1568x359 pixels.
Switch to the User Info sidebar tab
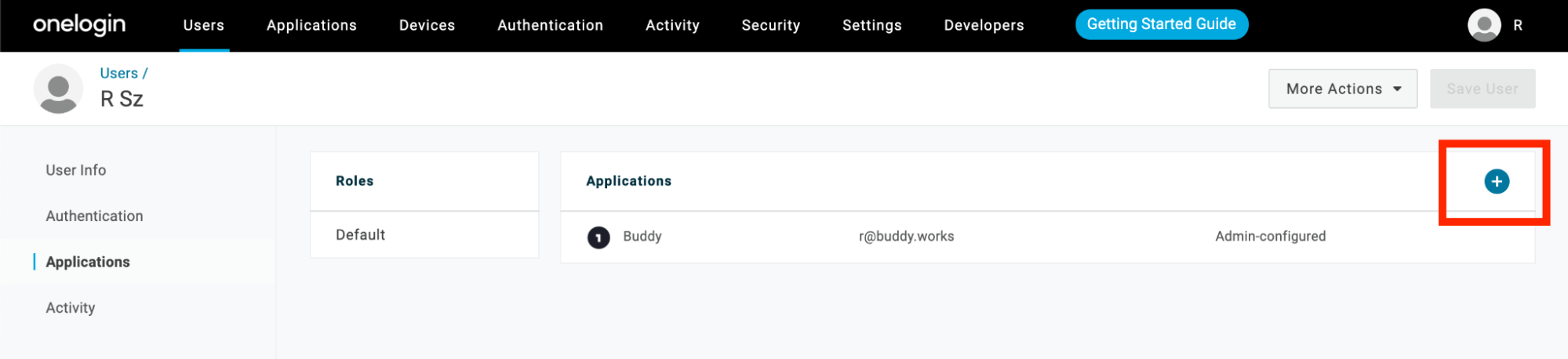click(75, 170)
